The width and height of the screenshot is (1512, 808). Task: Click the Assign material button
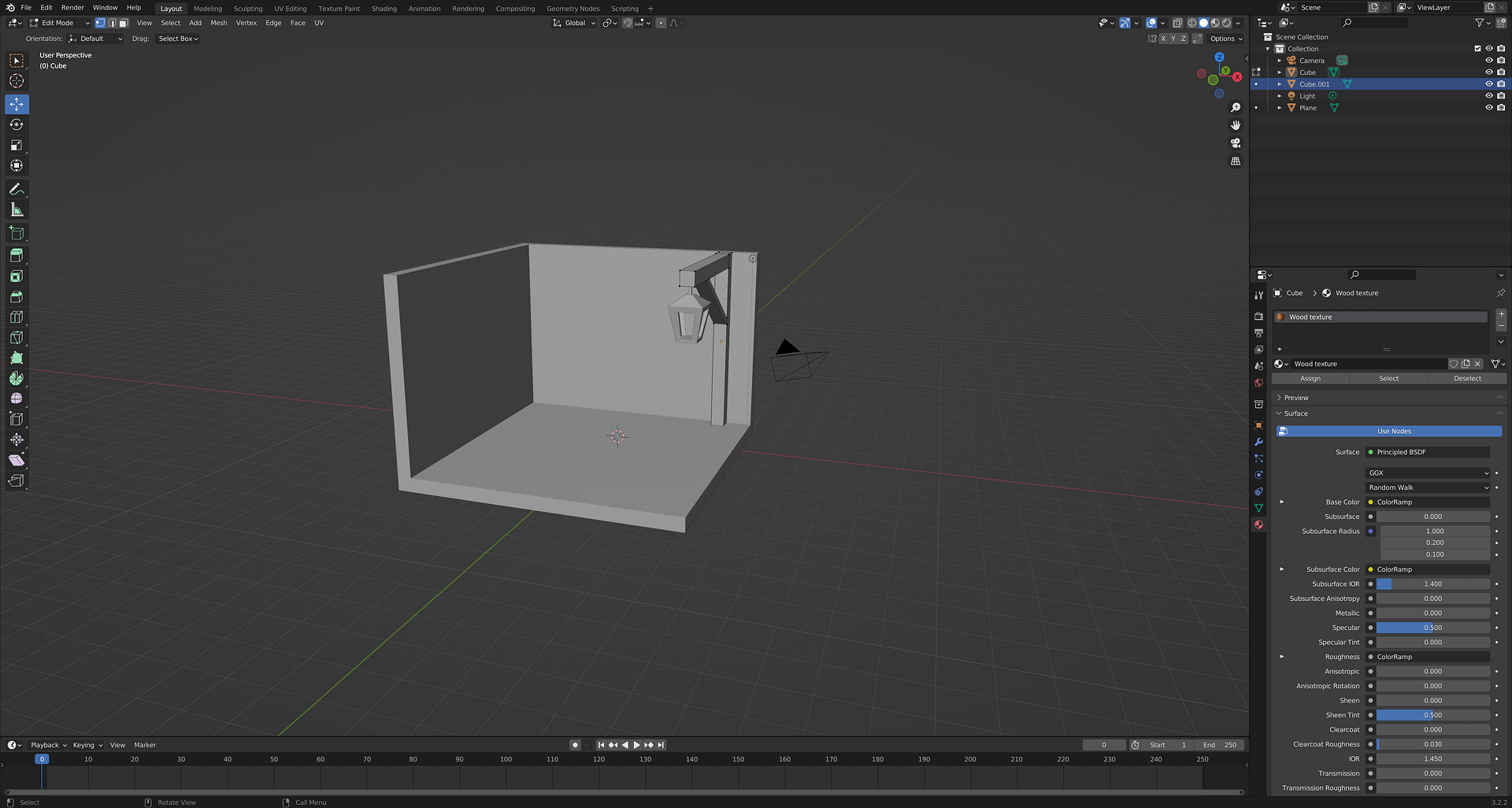coord(1310,379)
